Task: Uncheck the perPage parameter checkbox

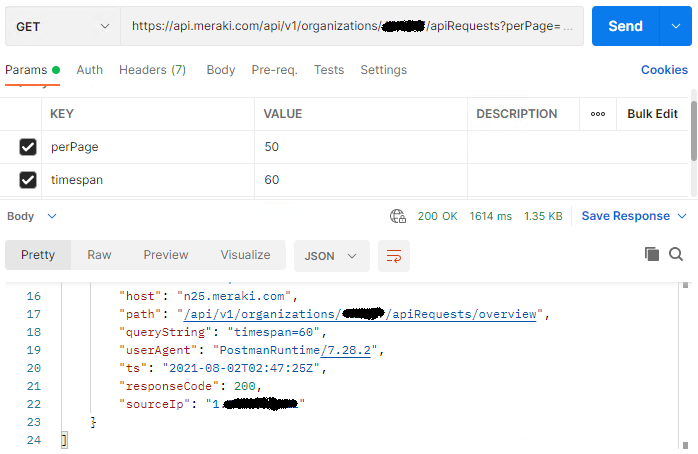Action: tap(28, 147)
